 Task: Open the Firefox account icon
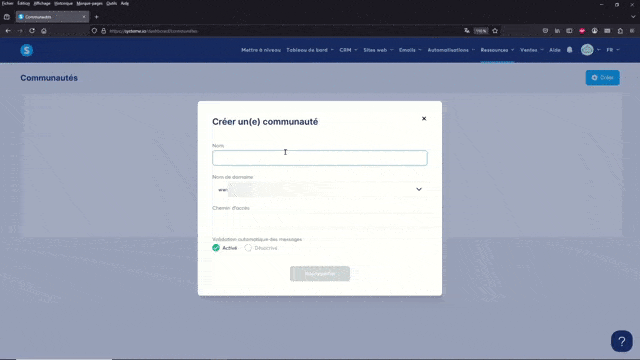[x=595, y=31]
